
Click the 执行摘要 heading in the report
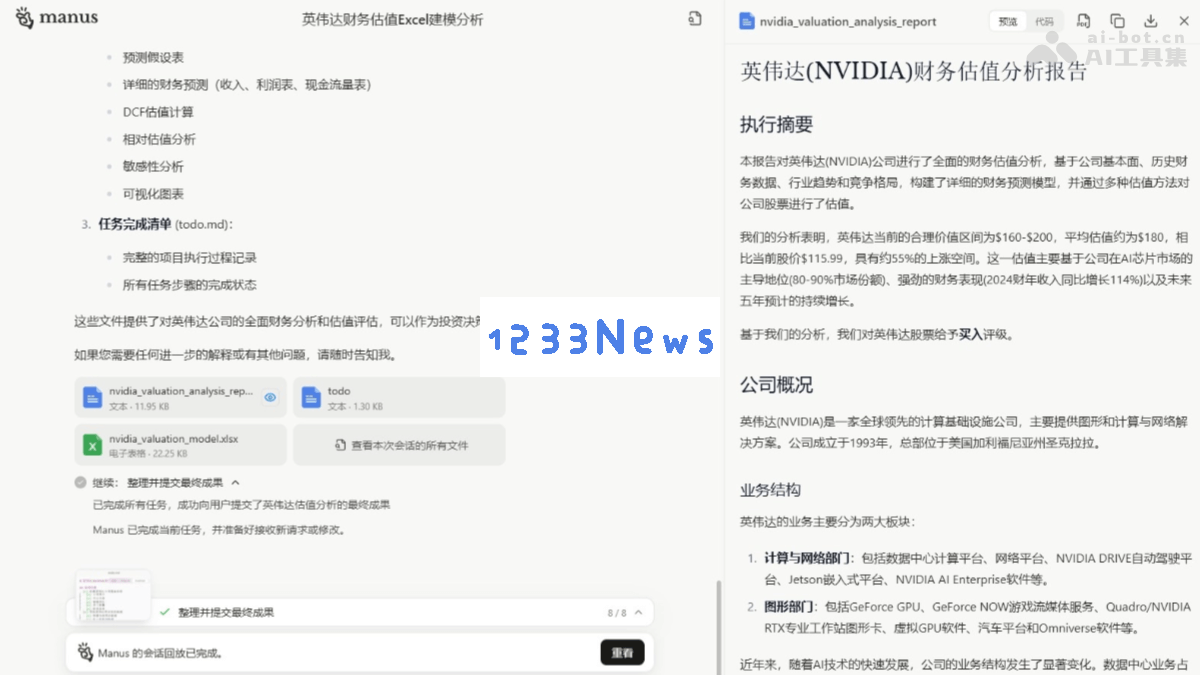coord(776,125)
